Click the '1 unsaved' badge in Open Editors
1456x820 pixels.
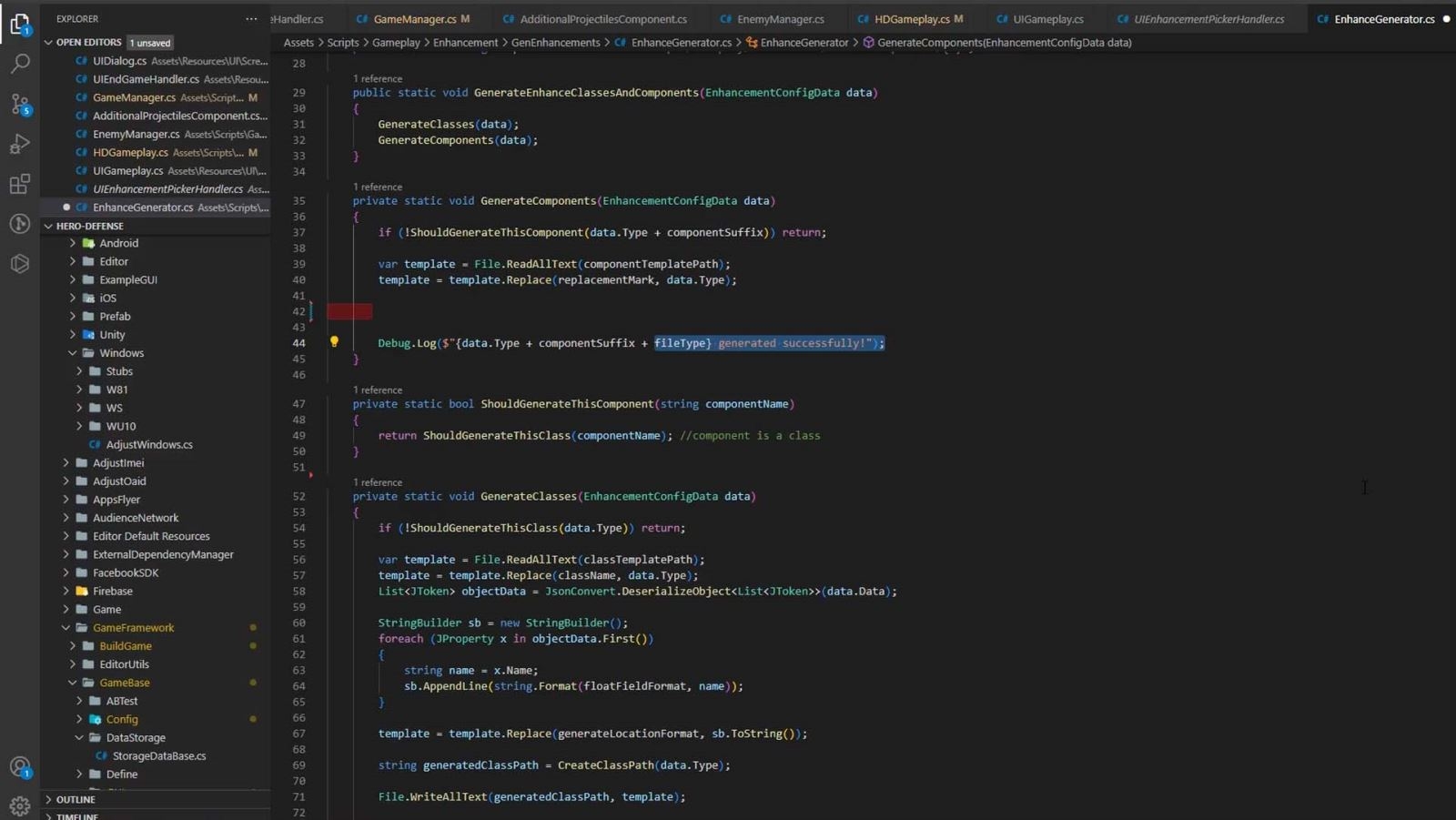150,43
